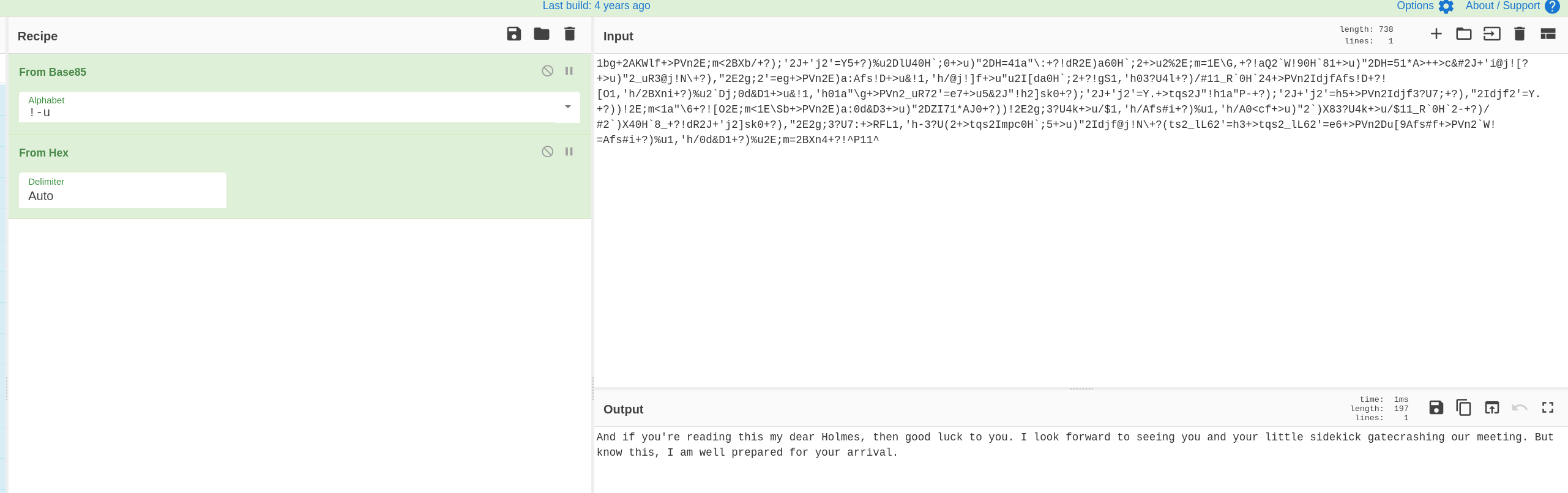The height and width of the screenshot is (493, 1568).
Task: Clear the recipe with the trash icon
Action: [570, 34]
